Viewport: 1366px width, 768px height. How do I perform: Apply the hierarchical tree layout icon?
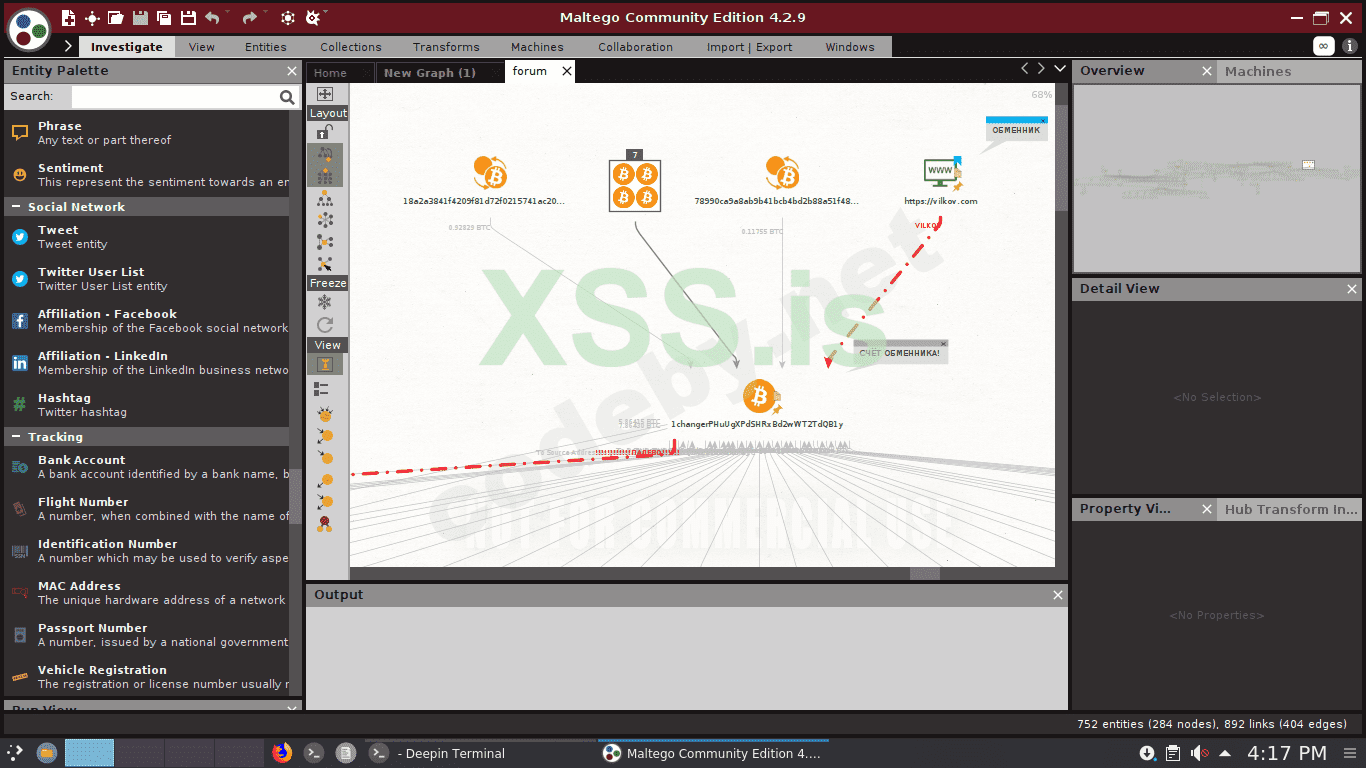(x=325, y=198)
